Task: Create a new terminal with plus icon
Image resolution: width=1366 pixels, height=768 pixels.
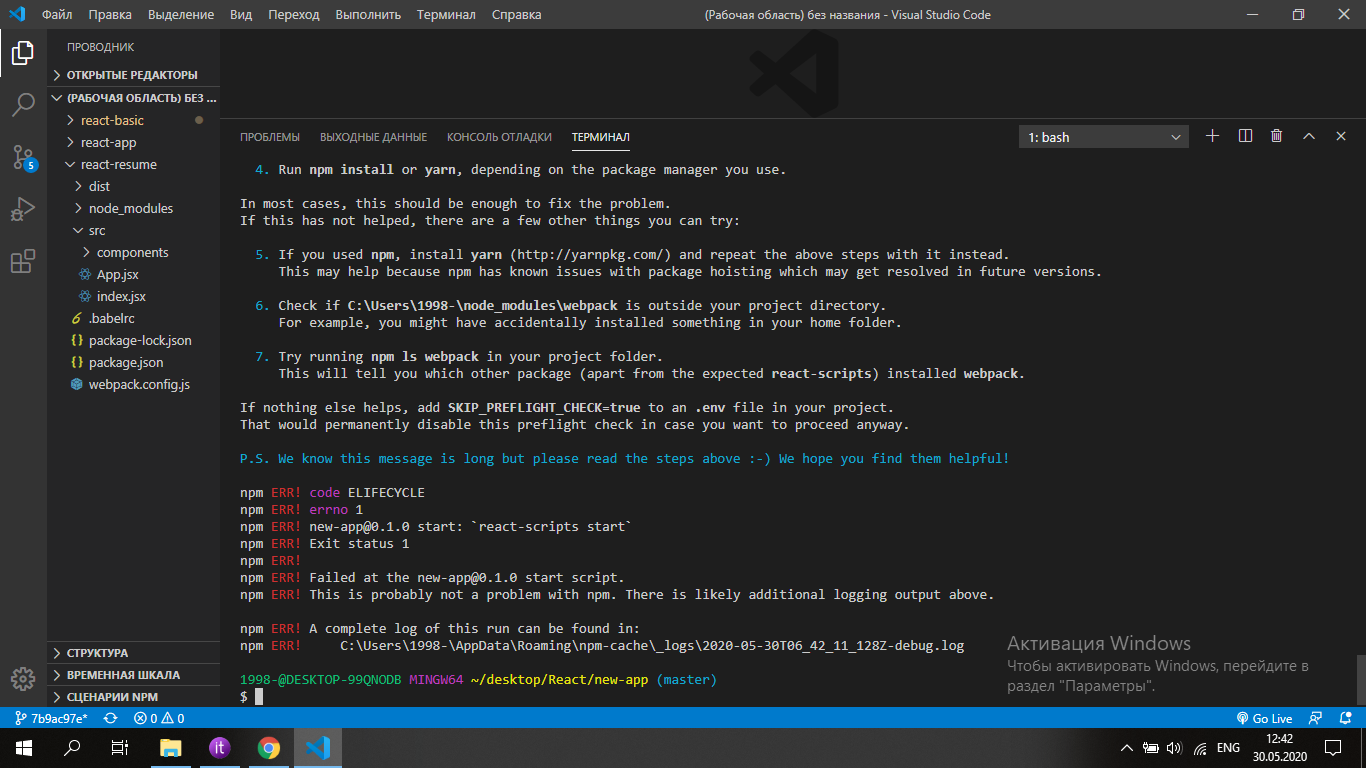Action: coord(1212,136)
